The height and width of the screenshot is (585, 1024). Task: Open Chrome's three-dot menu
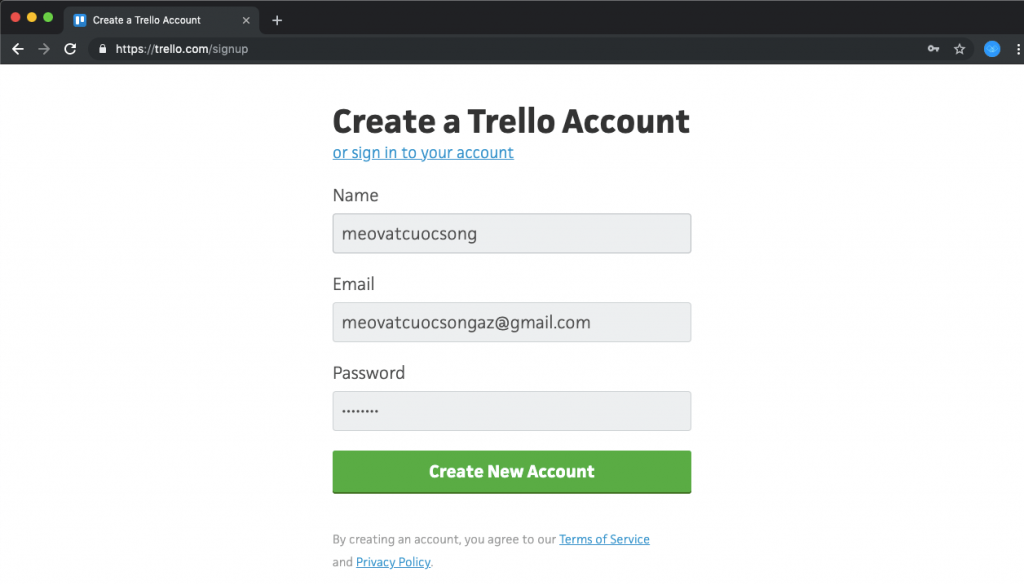(1018, 49)
